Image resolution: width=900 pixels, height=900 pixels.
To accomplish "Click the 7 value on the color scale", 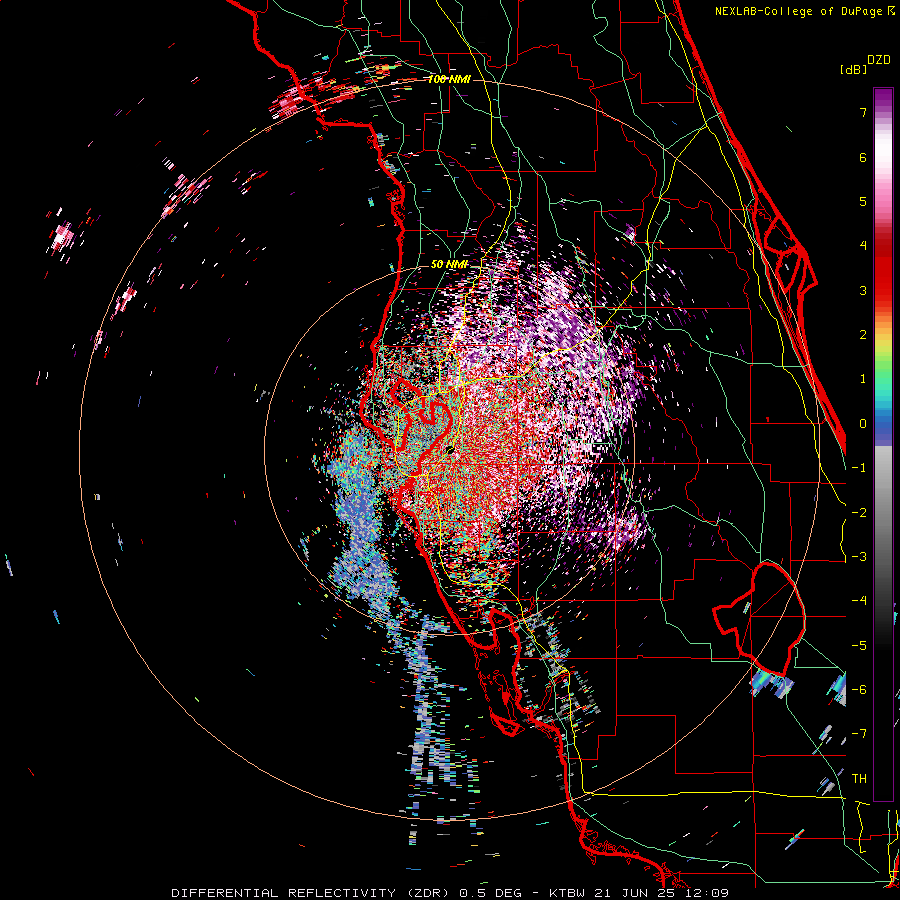I will pos(863,112).
